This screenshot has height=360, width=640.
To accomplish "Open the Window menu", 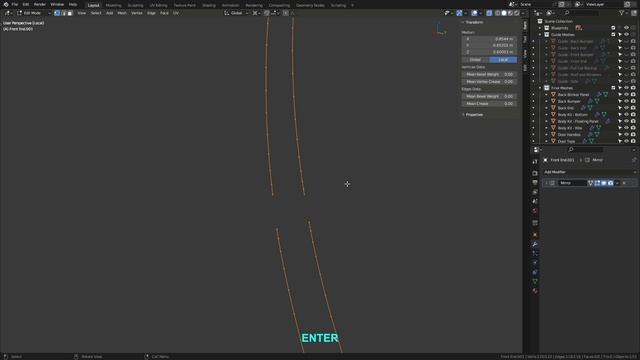I will tap(57, 4).
